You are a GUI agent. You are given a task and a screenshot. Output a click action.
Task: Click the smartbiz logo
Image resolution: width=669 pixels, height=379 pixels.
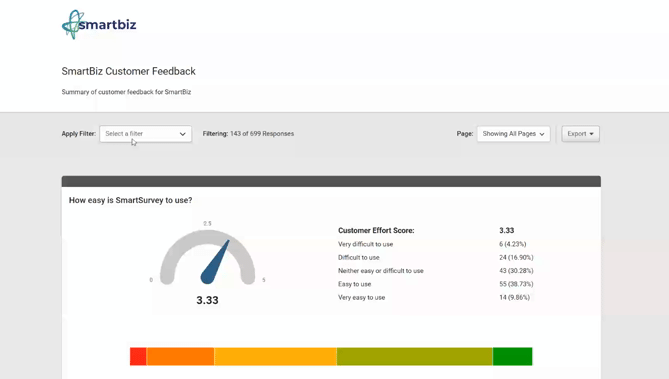pyautogui.click(x=99, y=25)
